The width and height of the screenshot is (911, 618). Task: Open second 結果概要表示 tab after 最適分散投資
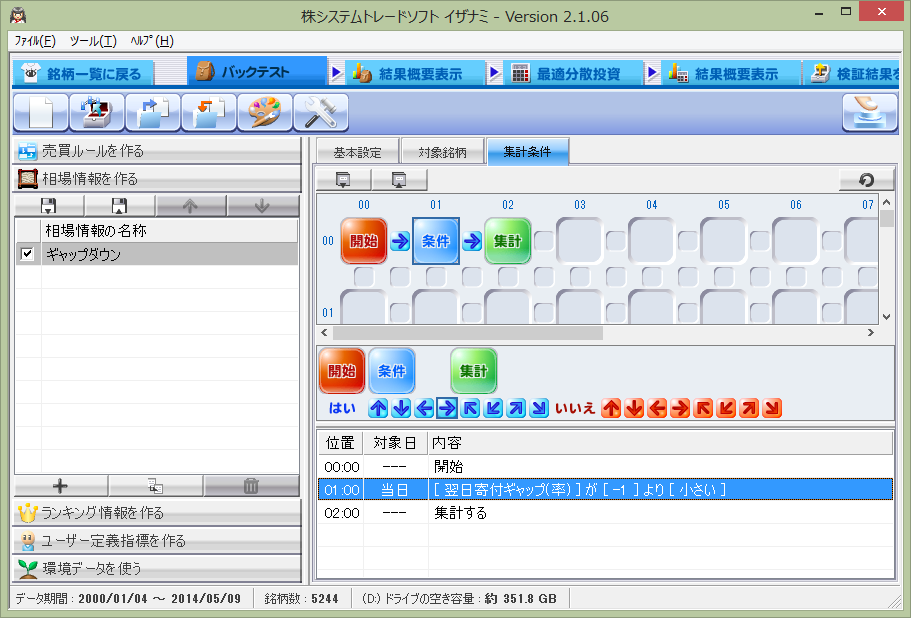(731, 74)
